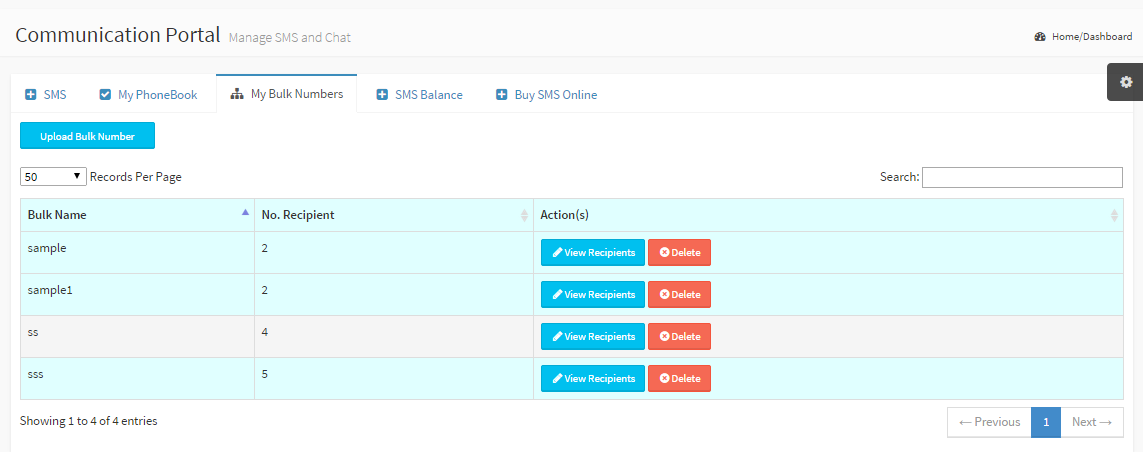This screenshot has width=1143, height=452.
Task: Focus the Search input field
Action: (1022, 177)
